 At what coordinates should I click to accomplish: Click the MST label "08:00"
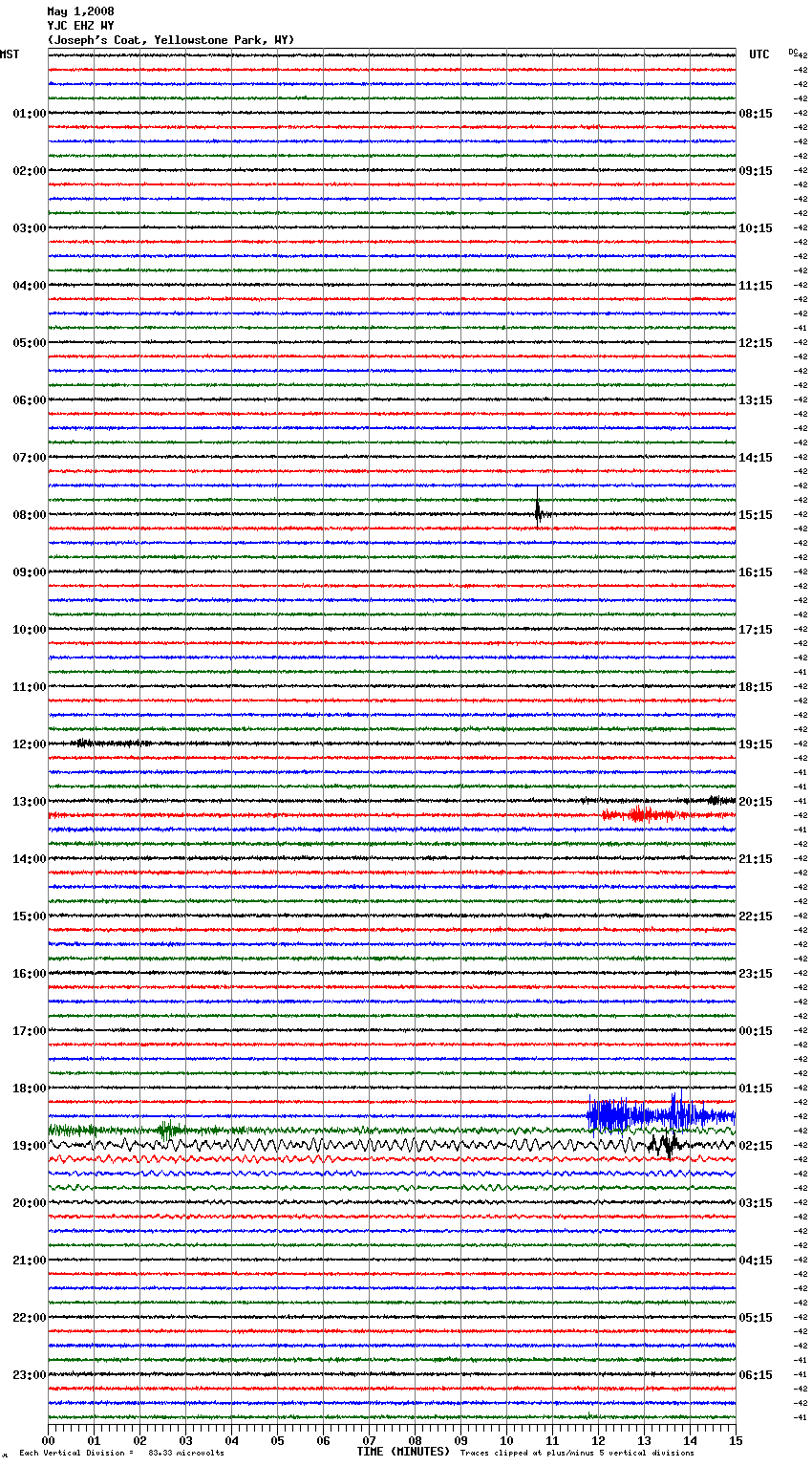point(30,515)
